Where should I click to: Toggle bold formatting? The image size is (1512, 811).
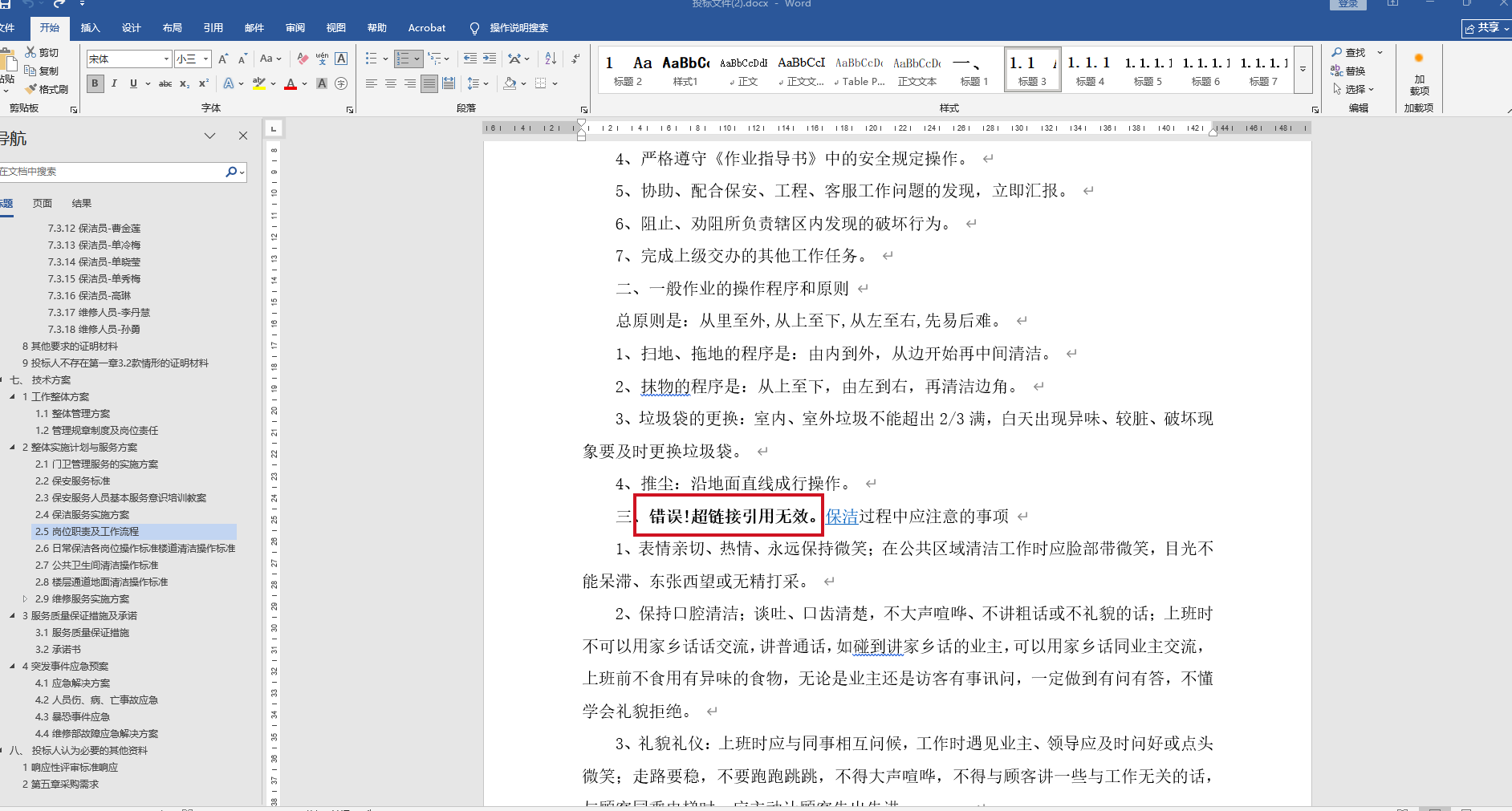(96, 83)
